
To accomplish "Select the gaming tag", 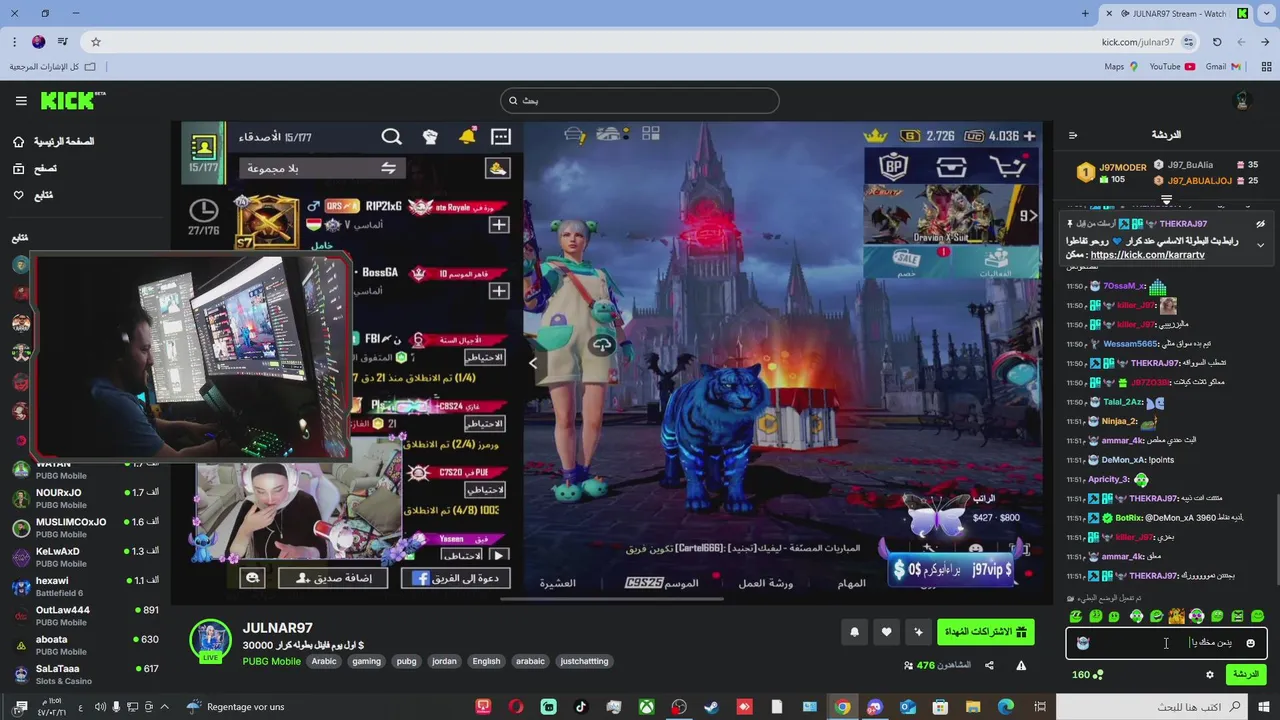I will coord(366,661).
